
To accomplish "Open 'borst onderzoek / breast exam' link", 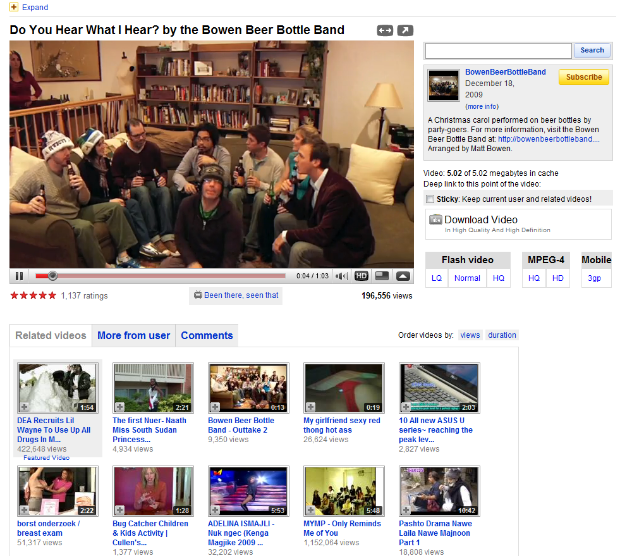I will point(48,528).
